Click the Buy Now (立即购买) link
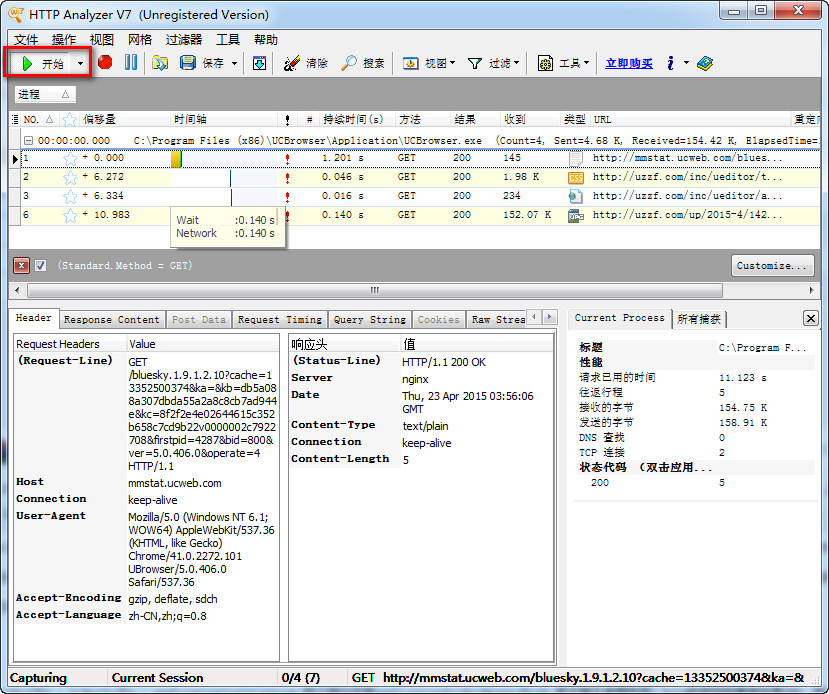This screenshot has width=829, height=694. (629, 63)
